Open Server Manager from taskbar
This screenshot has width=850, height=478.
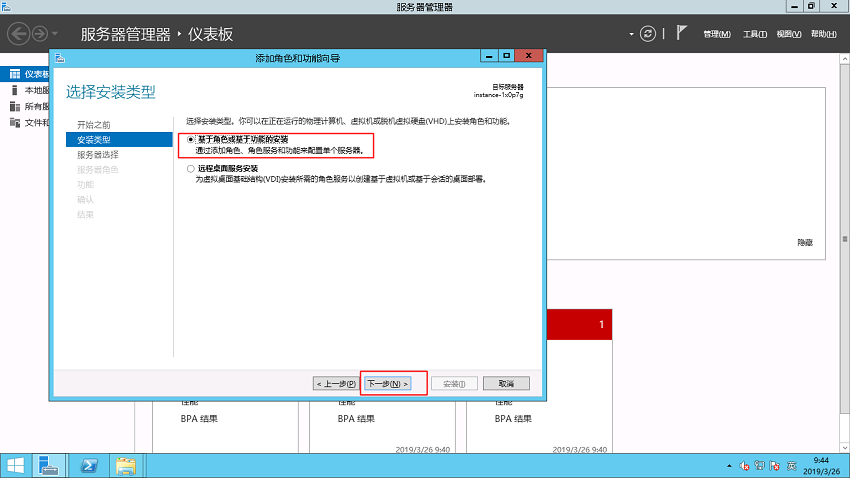click(x=49, y=466)
